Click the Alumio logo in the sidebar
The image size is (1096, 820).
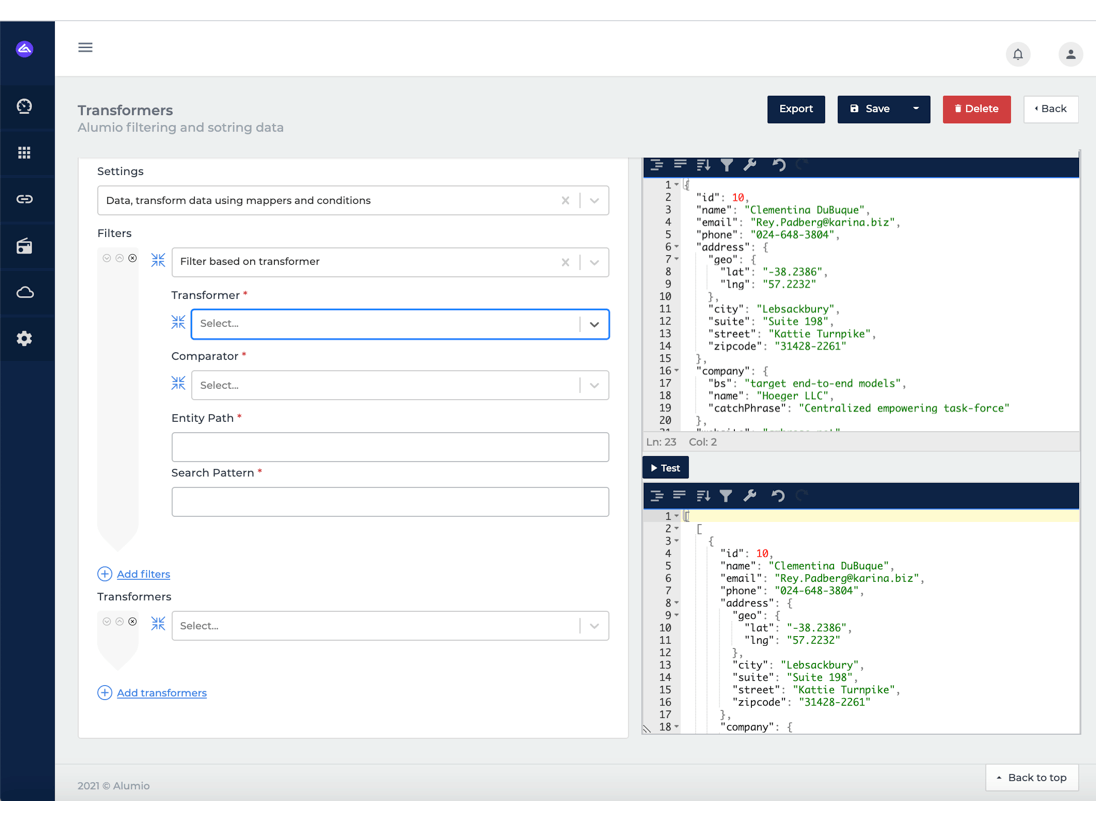[x=24, y=49]
